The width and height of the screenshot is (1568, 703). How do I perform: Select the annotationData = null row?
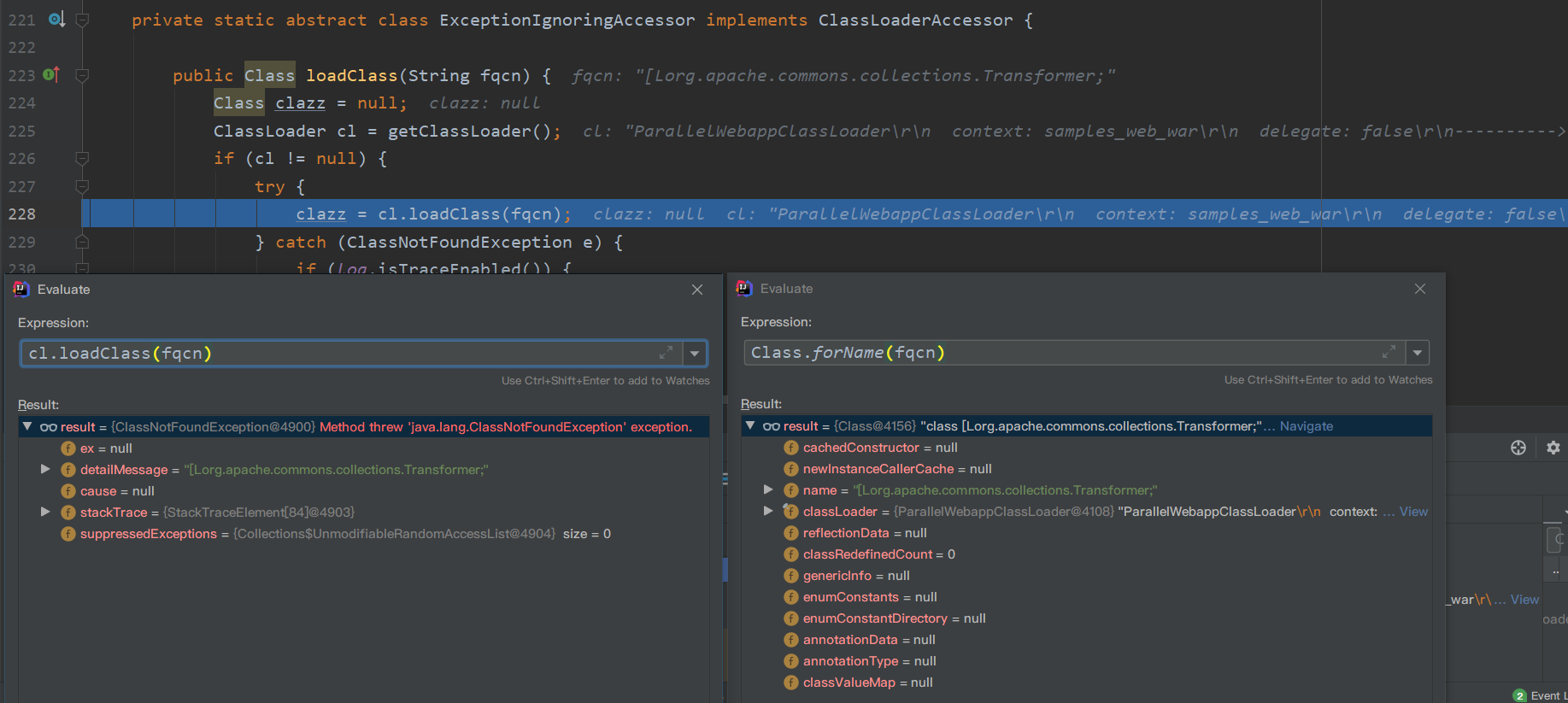pyautogui.click(x=1087, y=640)
